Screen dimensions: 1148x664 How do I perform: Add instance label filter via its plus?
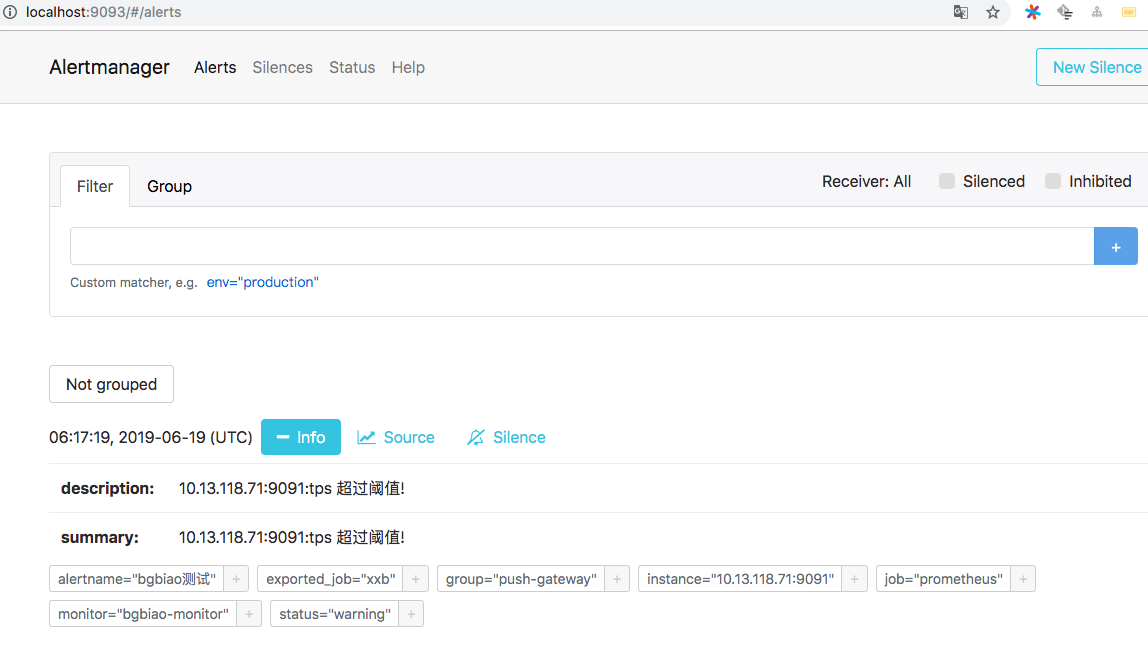(x=854, y=579)
